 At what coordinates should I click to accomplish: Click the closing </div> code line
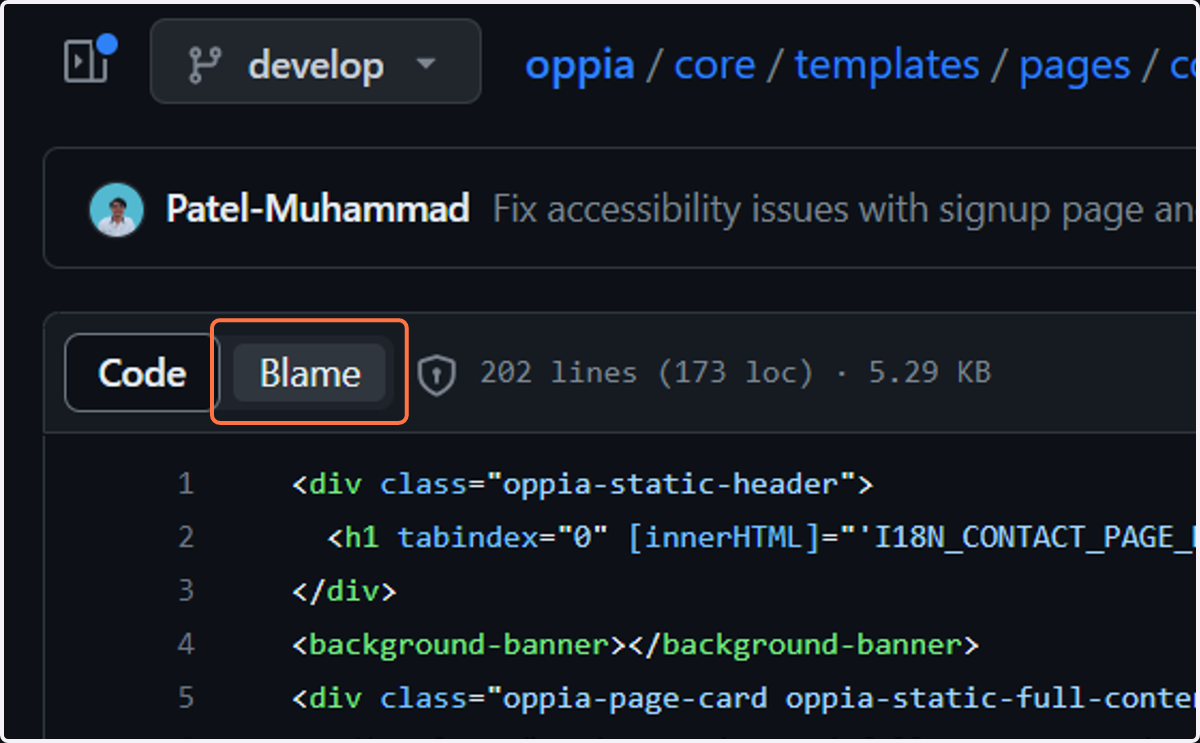pos(344,591)
